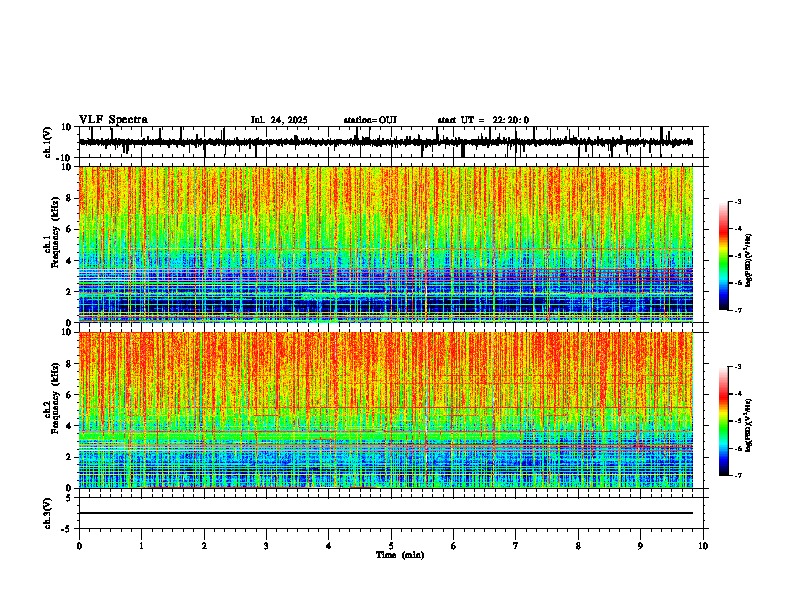The image size is (792, 612).
Task: Select the "start UT = 22:20:0" text
Action: 483,120
